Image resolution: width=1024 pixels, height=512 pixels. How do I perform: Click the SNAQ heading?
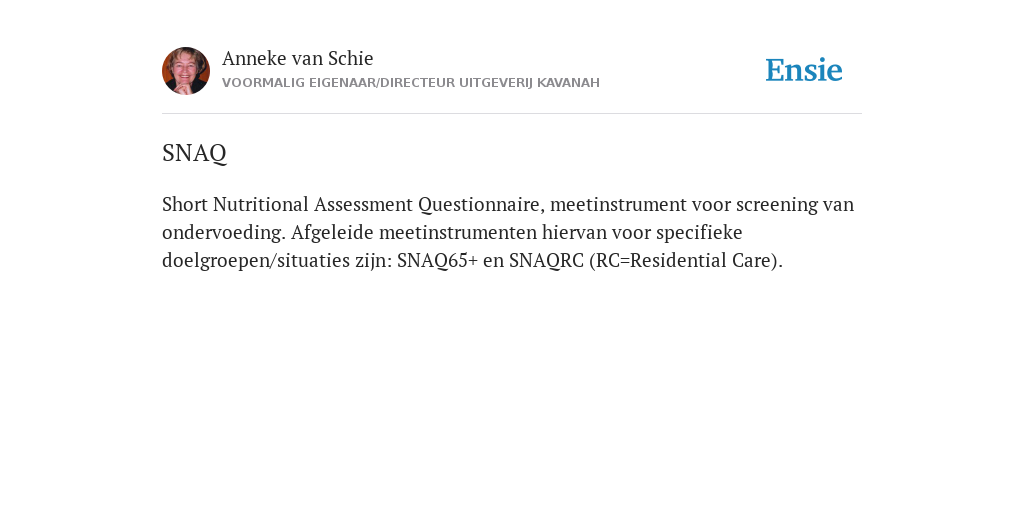(x=194, y=153)
